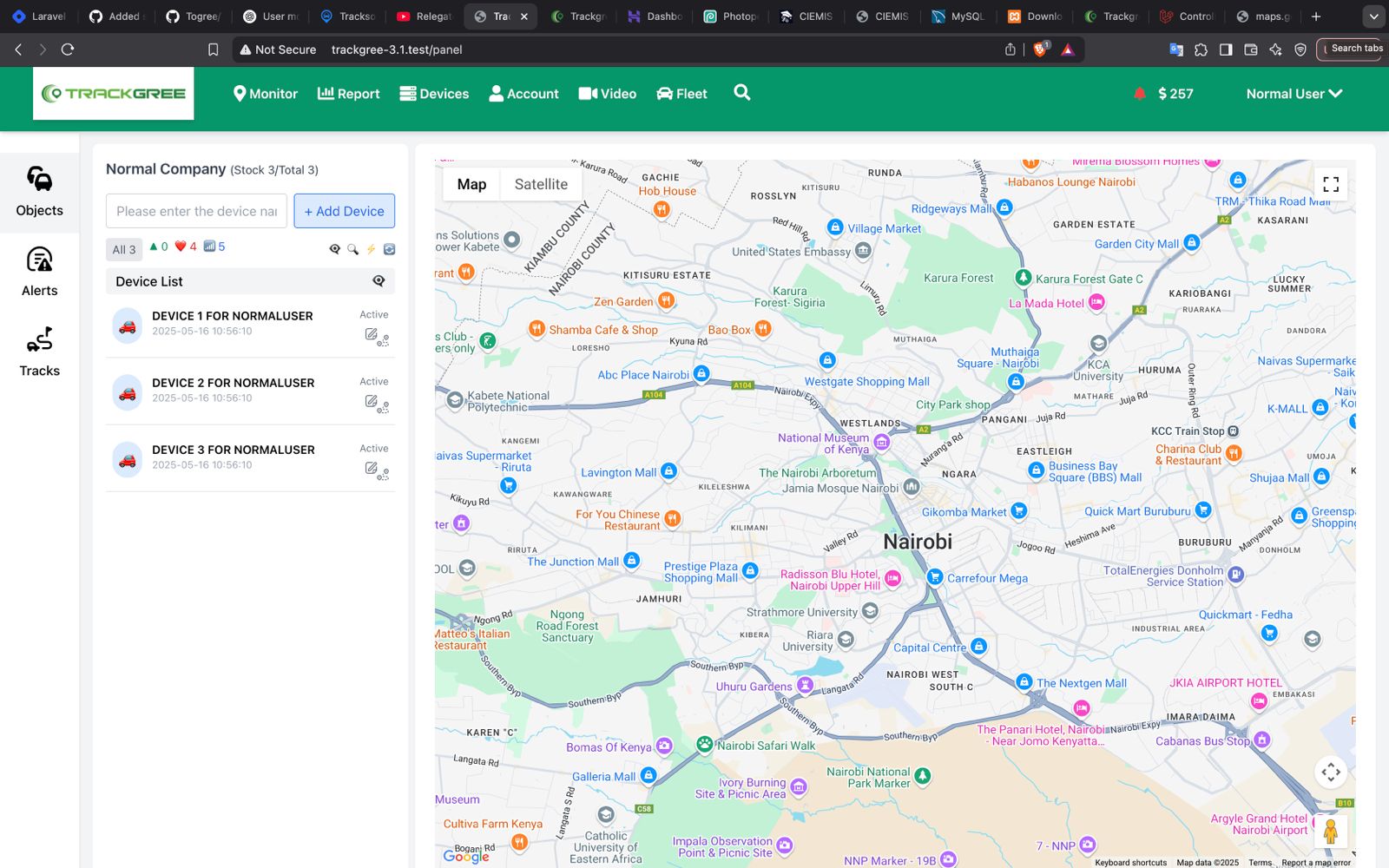Switch to the Fleet section
Screen dimensions: 1389x868
tap(681, 93)
